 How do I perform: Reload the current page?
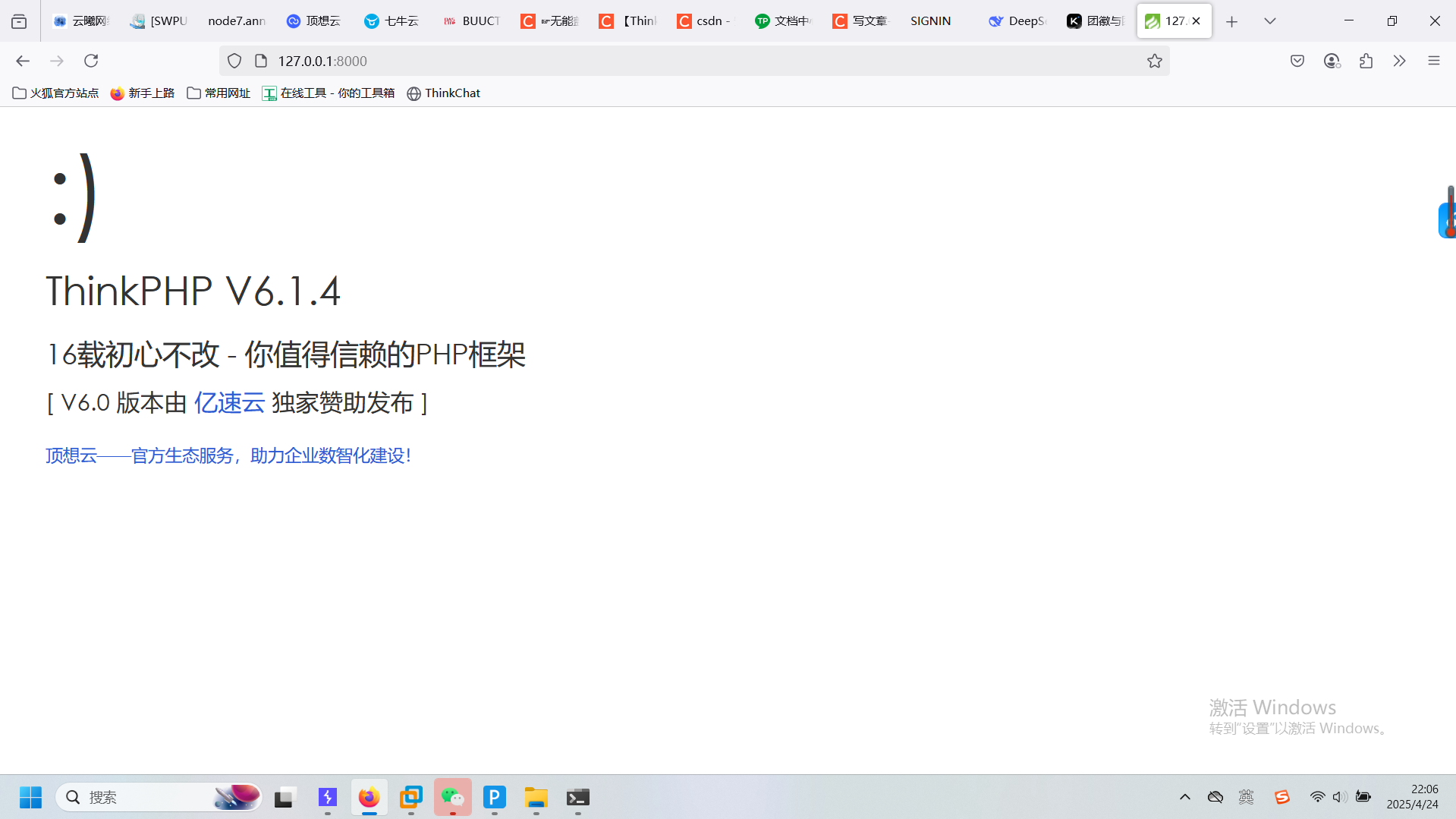(91, 61)
